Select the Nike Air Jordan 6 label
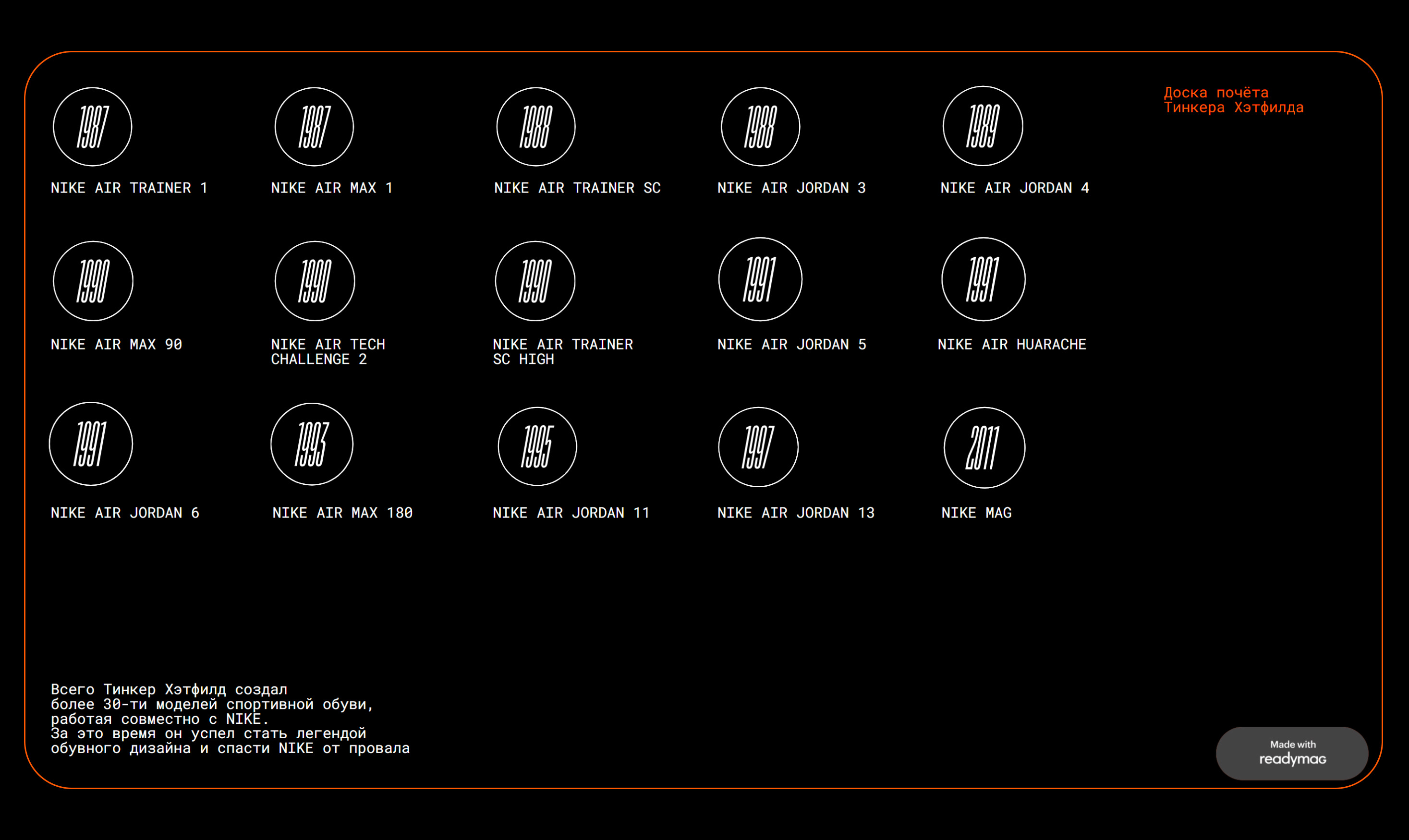Viewport: 1409px width, 840px height. (x=124, y=513)
